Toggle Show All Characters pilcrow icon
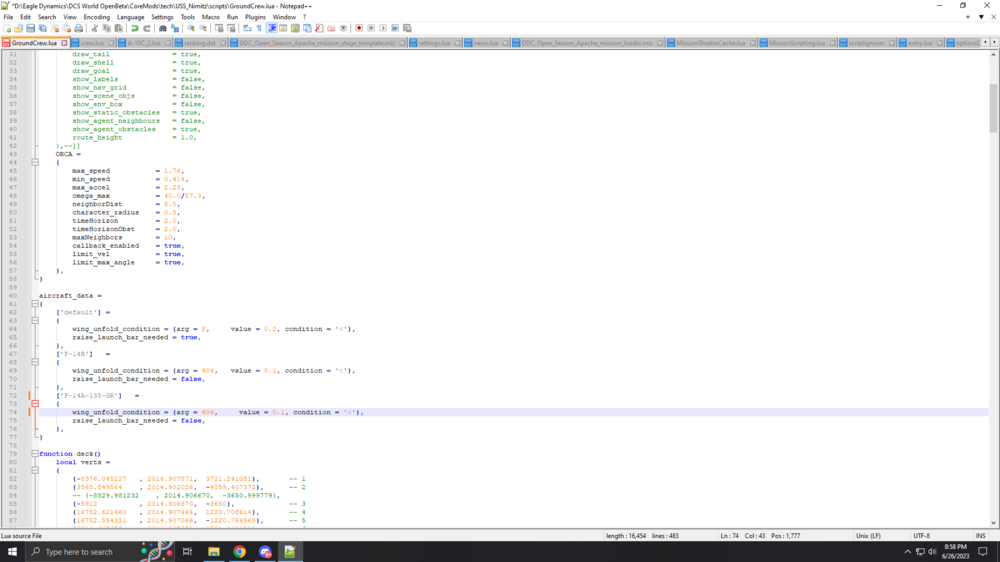Image resolution: width=1000 pixels, height=562 pixels. 259,28
